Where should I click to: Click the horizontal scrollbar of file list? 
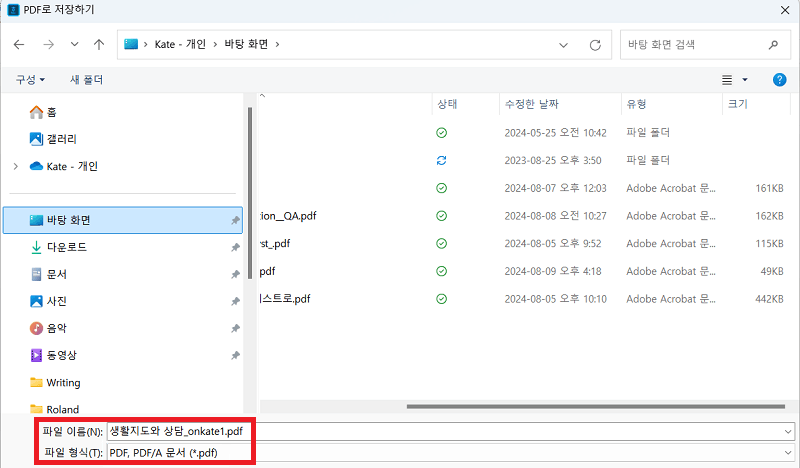coord(595,407)
